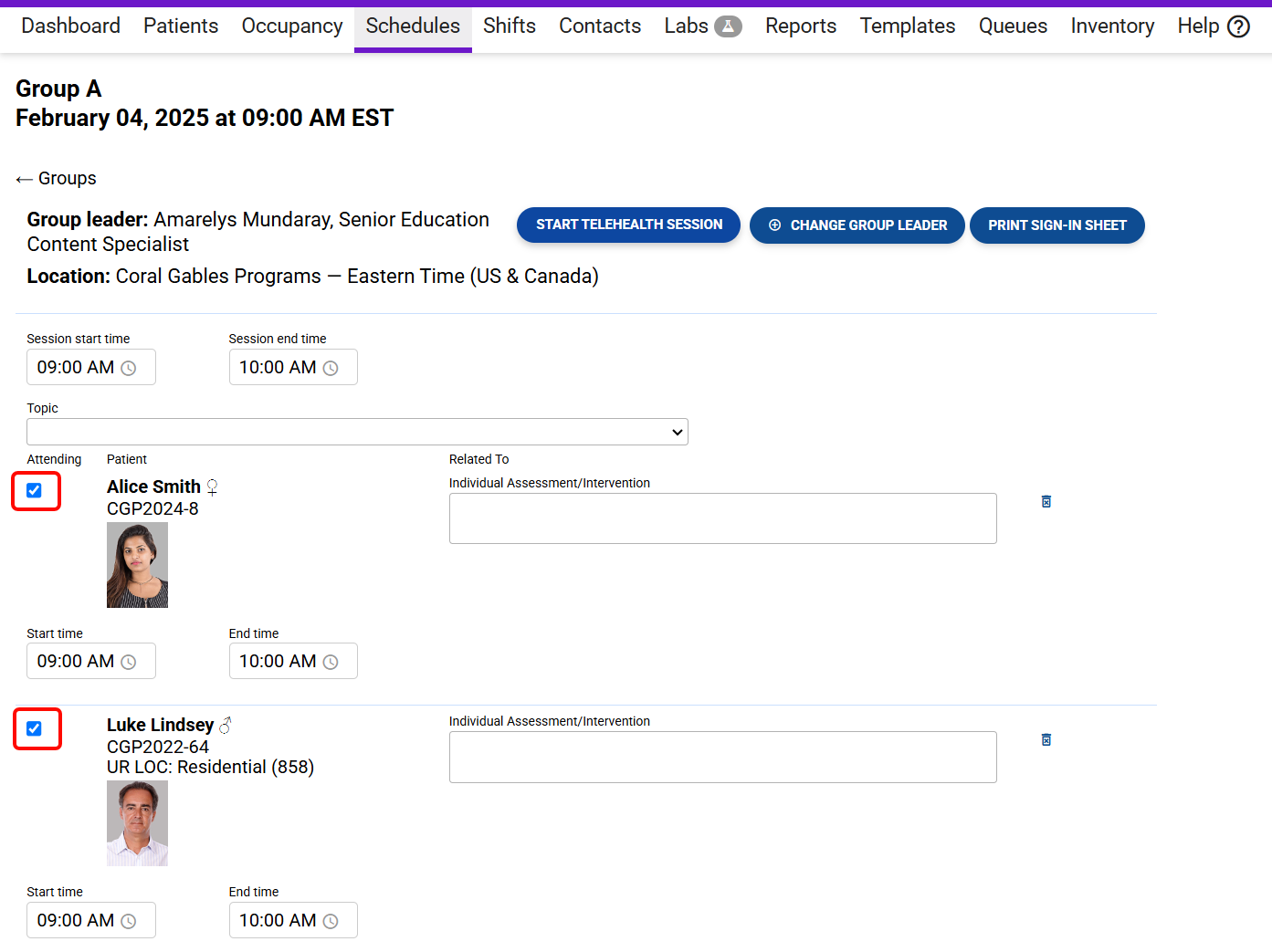The image size is (1272, 952).
Task: Click Print Sign-In Sheet button
Action: [x=1056, y=225]
